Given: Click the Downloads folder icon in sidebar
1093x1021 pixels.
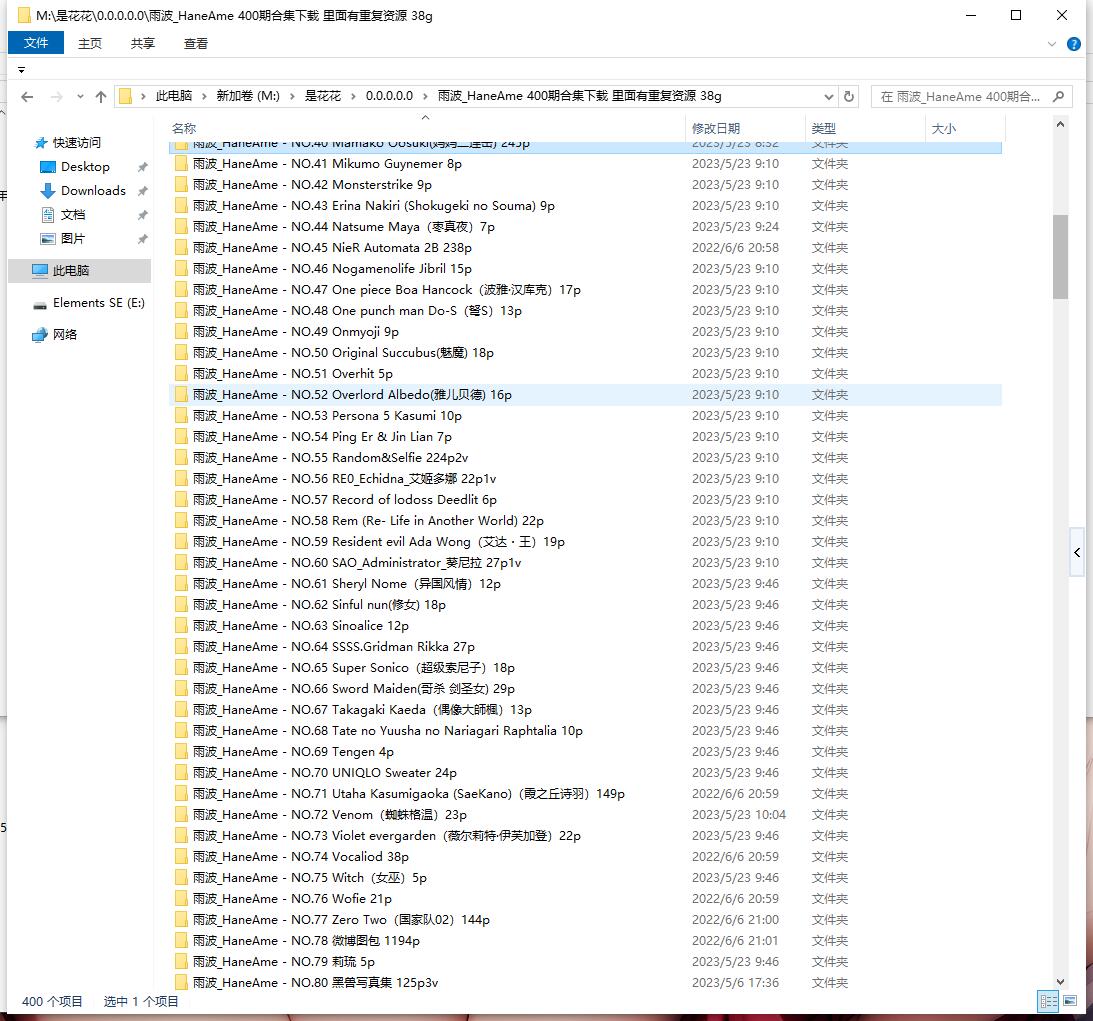Looking at the screenshot, I should pyautogui.click(x=47, y=191).
